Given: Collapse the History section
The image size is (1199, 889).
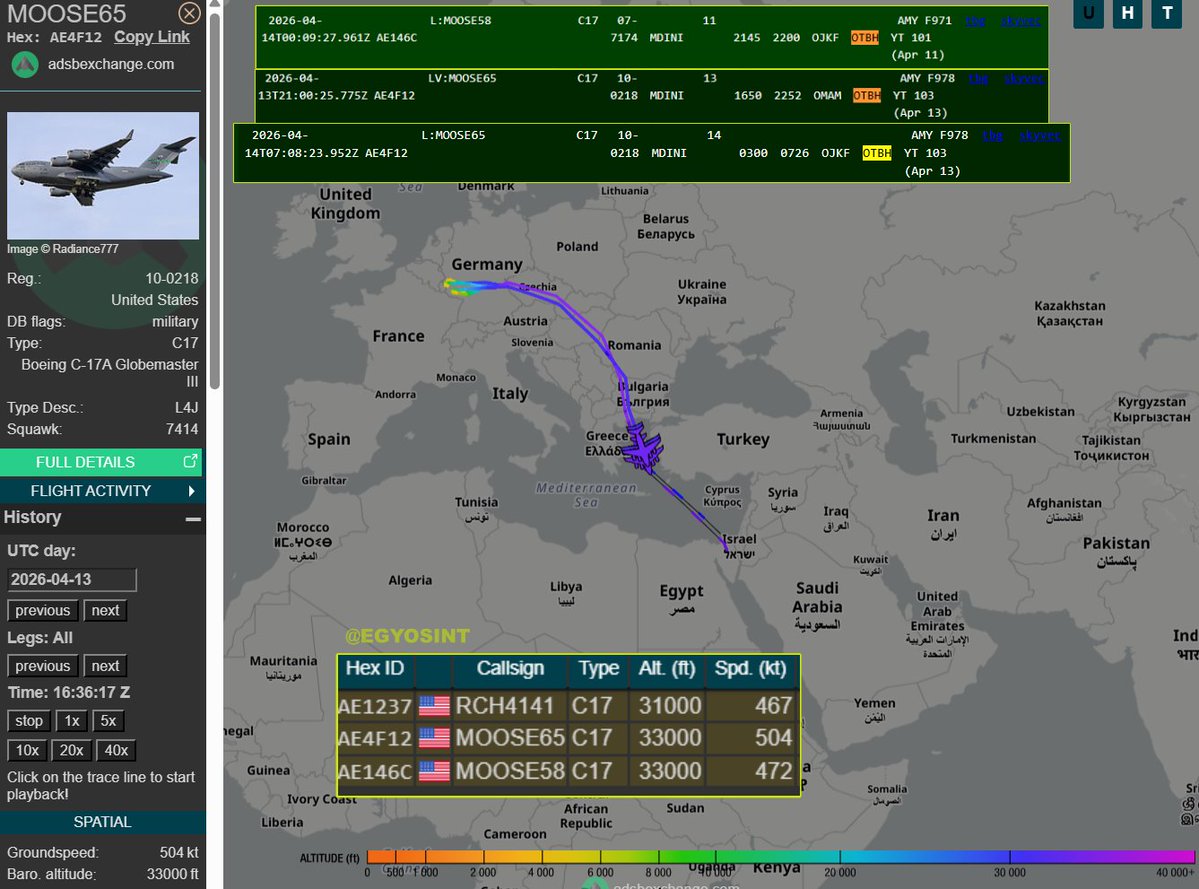Looking at the screenshot, I should point(193,519).
